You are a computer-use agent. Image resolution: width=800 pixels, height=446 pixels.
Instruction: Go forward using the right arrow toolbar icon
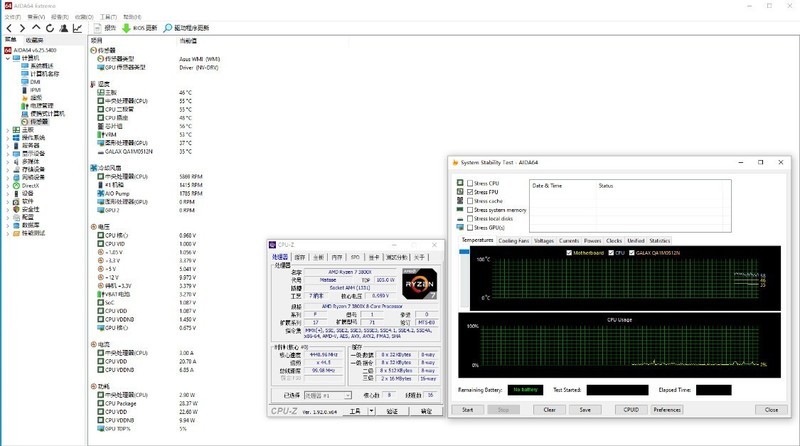coord(22,28)
